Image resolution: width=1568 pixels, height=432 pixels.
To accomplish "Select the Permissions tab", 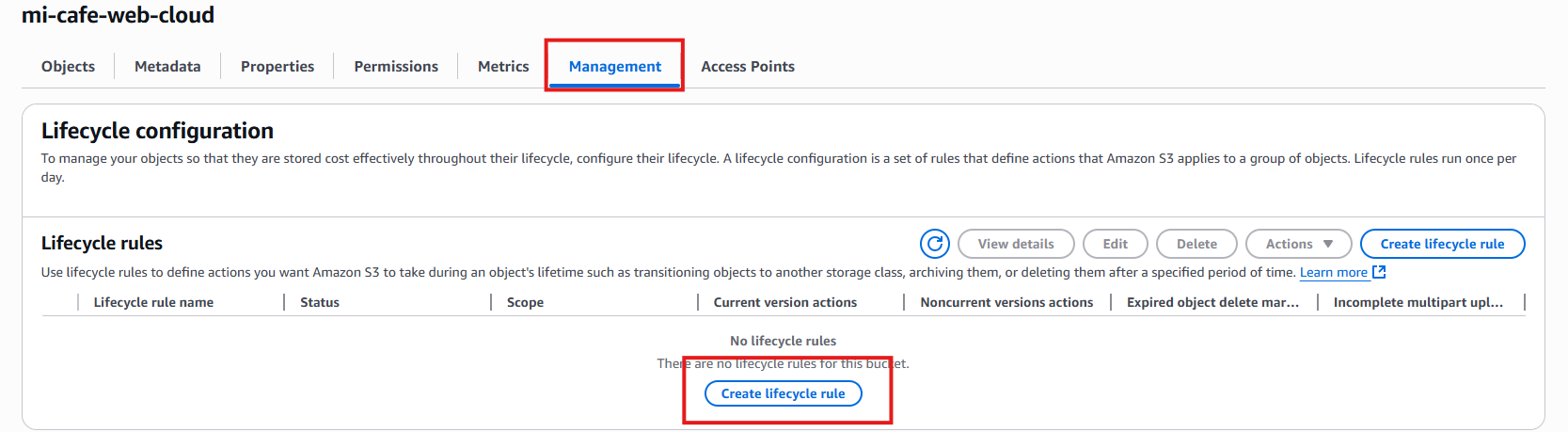I will click(x=396, y=66).
